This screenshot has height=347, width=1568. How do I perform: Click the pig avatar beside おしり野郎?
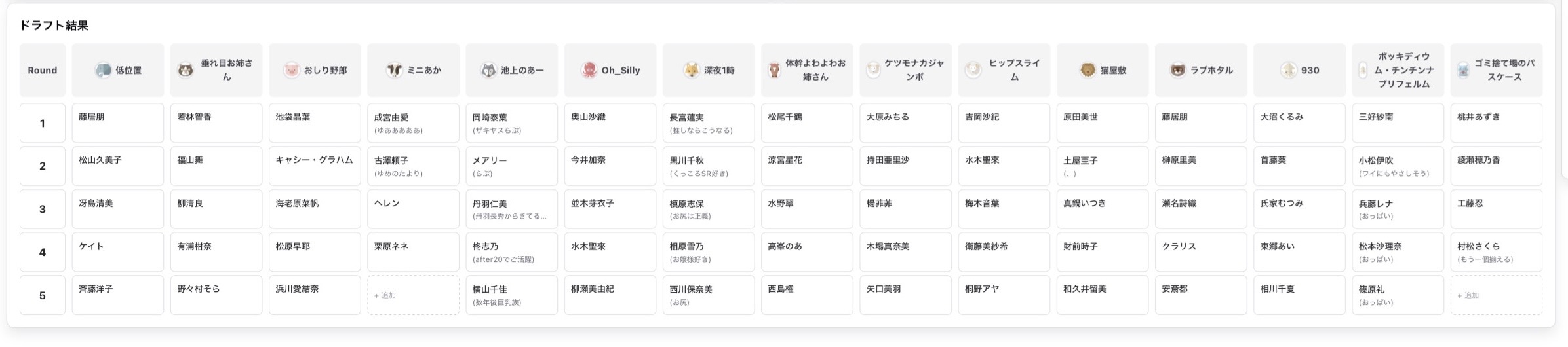pos(292,70)
